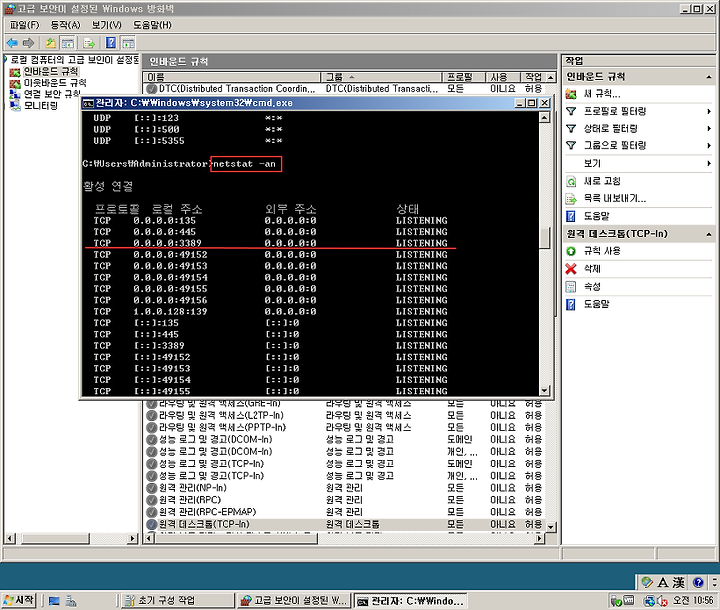This screenshot has height=610, width=720.
Task: Click the language bar 漢 Hanja icon
Action: pyautogui.click(x=679, y=582)
